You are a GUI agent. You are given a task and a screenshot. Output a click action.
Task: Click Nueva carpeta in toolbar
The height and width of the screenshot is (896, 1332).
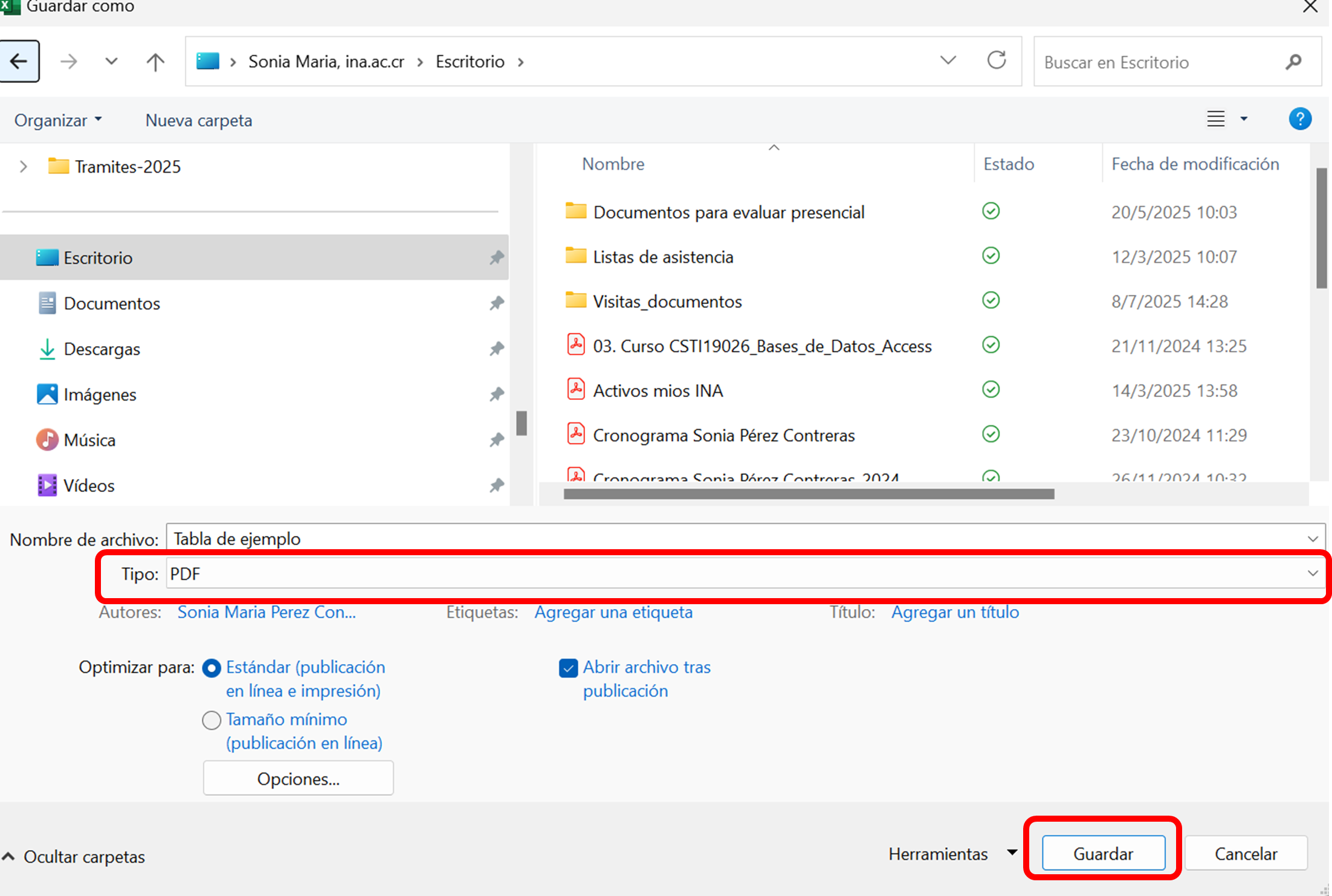(x=198, y=120)
